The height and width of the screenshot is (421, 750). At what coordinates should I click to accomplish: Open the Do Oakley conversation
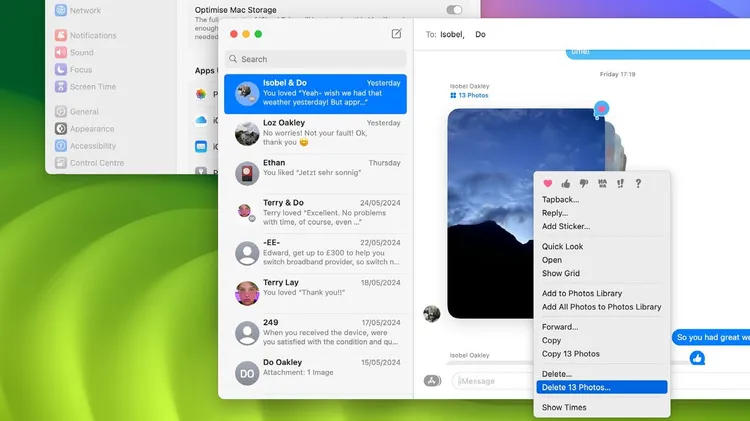click(316, 372)
